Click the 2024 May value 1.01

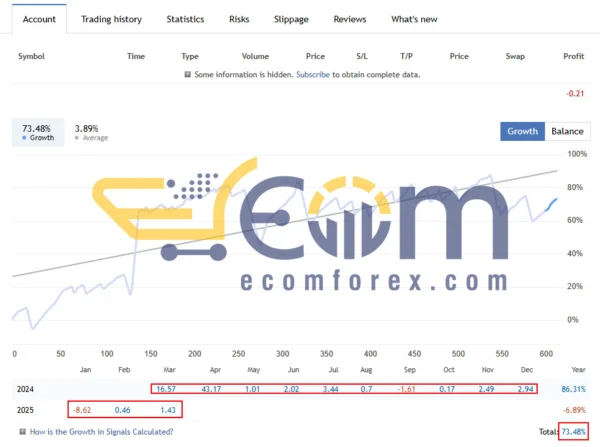coord(252,389)
